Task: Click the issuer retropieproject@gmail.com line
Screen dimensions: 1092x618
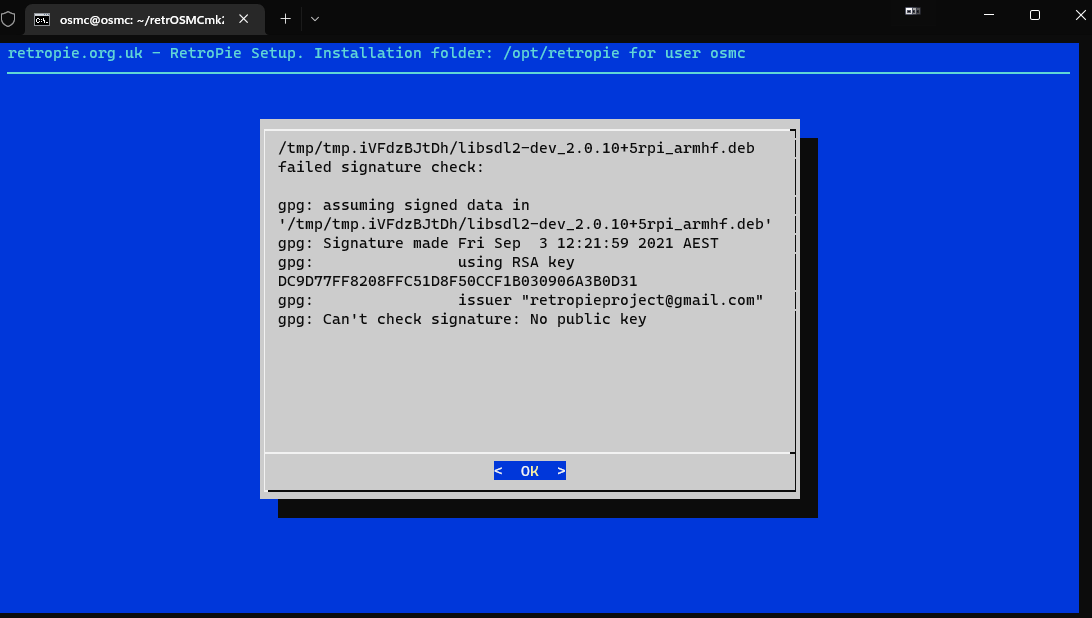Action: (520, 300)
